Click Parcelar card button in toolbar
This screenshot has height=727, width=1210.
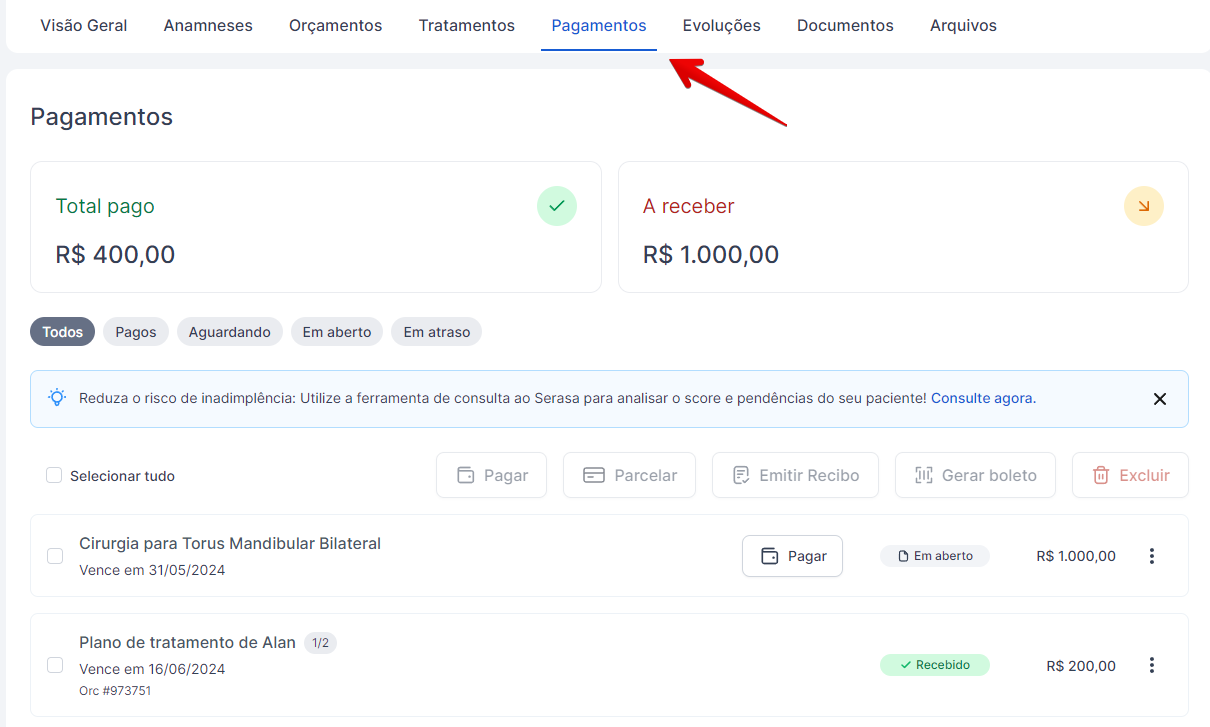pyautogui.click(x=629, y=476)
